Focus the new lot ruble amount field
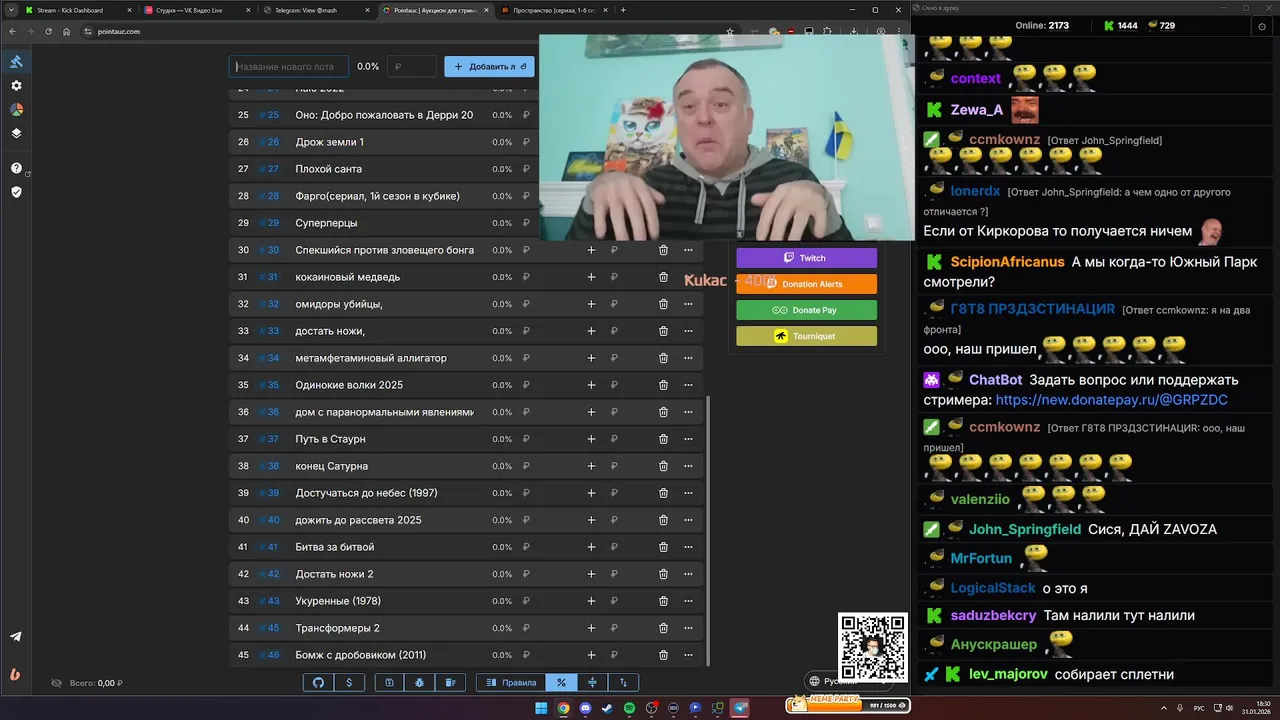This screenshot has height=720, width=1280. pyautogui.click(x=412, y=67)
